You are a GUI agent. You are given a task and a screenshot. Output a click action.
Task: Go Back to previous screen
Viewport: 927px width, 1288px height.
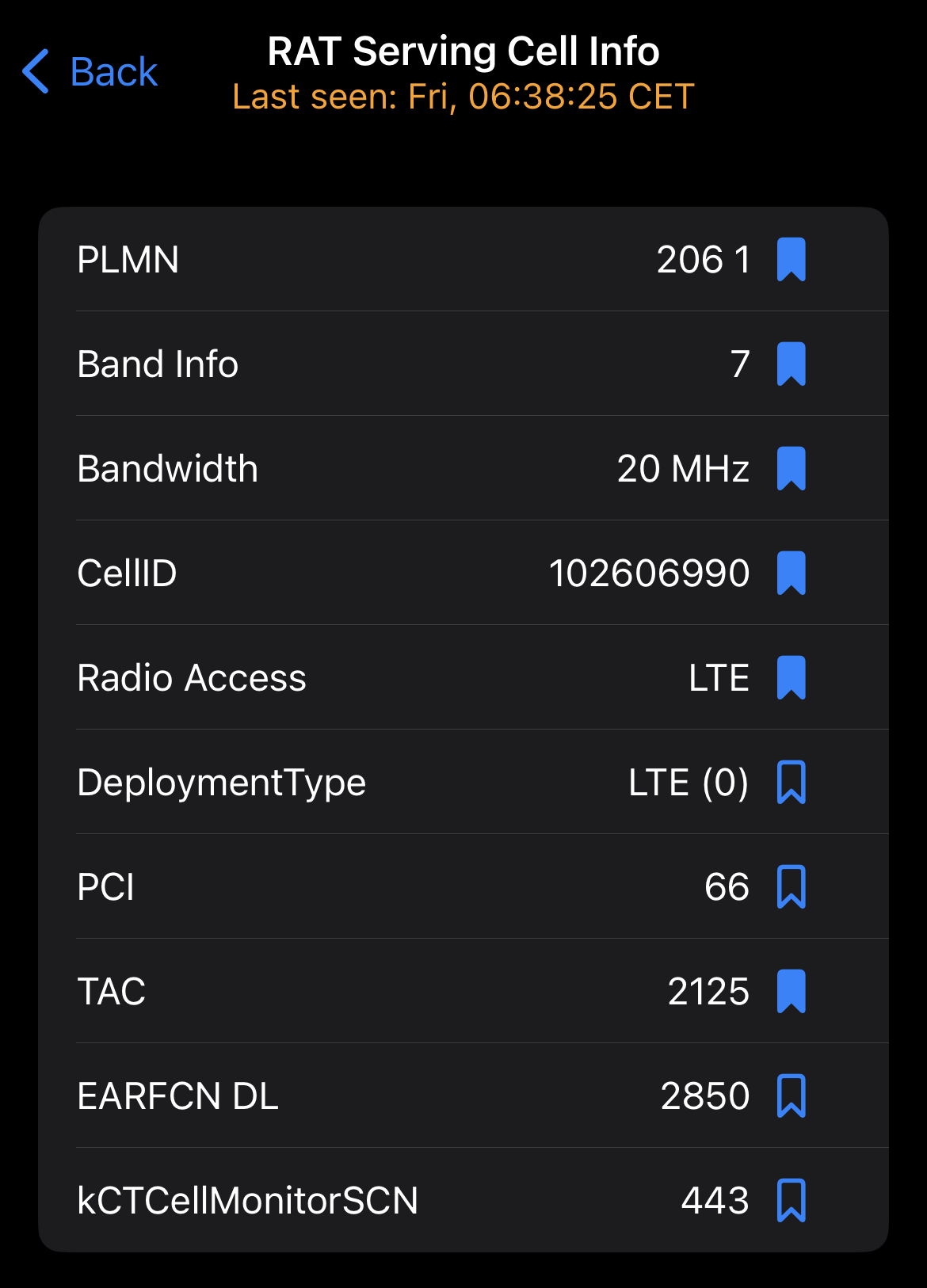(x=113, y=72)
